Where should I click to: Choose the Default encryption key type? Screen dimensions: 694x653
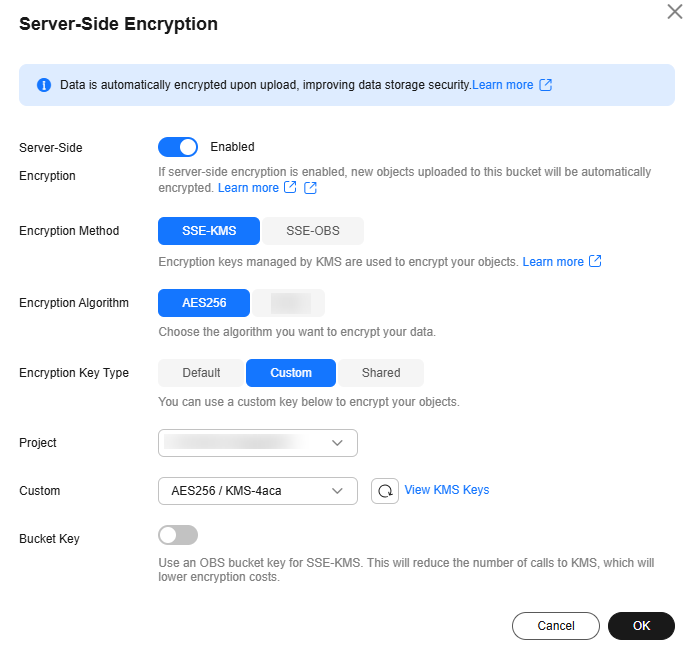tap(201, 373)
